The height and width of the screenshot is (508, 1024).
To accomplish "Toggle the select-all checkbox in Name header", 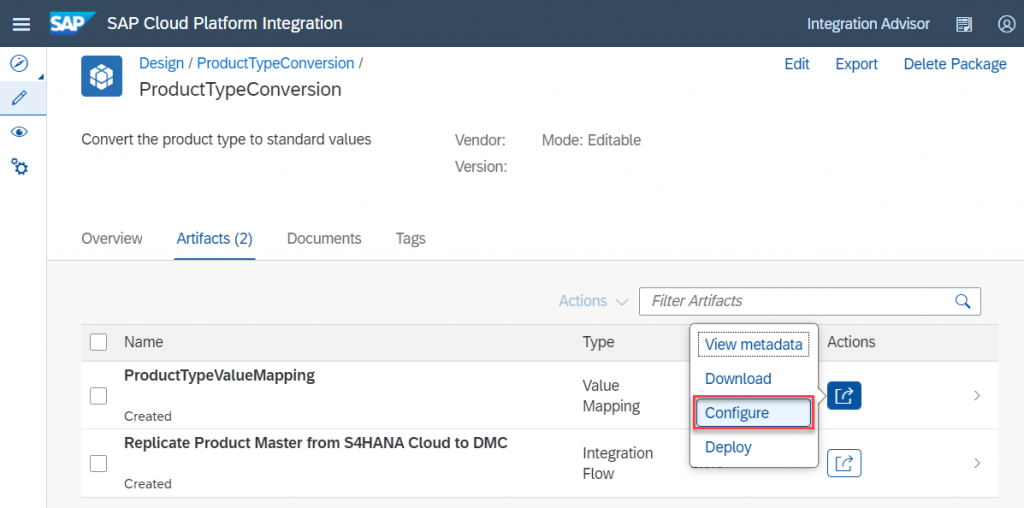I will [x=99, y=342].
